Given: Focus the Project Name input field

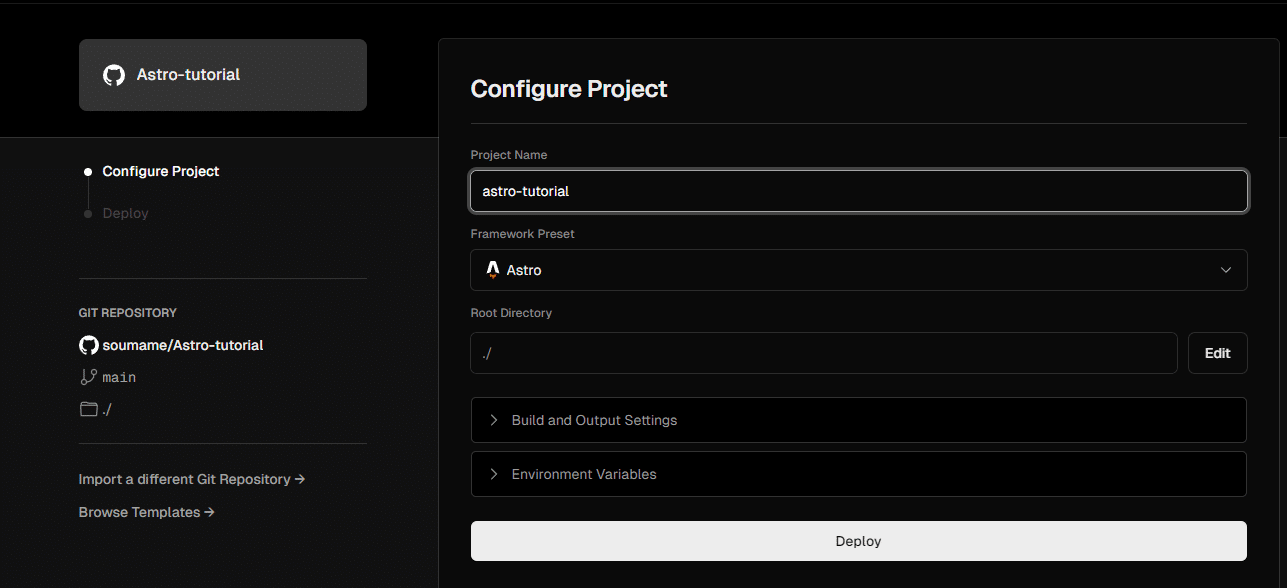Looking at the screenshot, I should tap(858, 191).
